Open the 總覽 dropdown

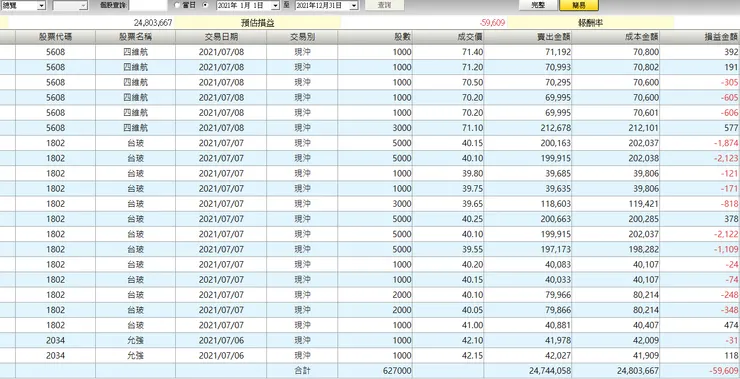click(24, 5)
